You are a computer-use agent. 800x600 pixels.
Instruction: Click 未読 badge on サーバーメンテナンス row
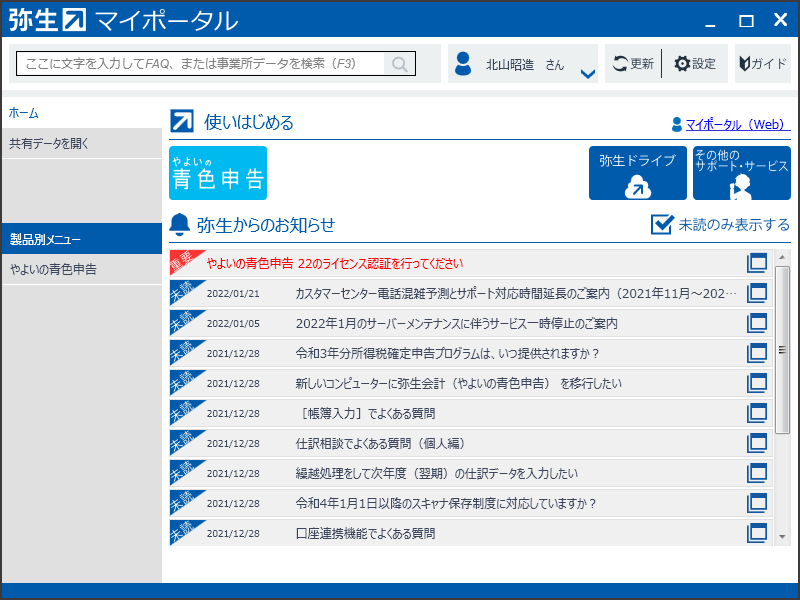coord(183,321)
